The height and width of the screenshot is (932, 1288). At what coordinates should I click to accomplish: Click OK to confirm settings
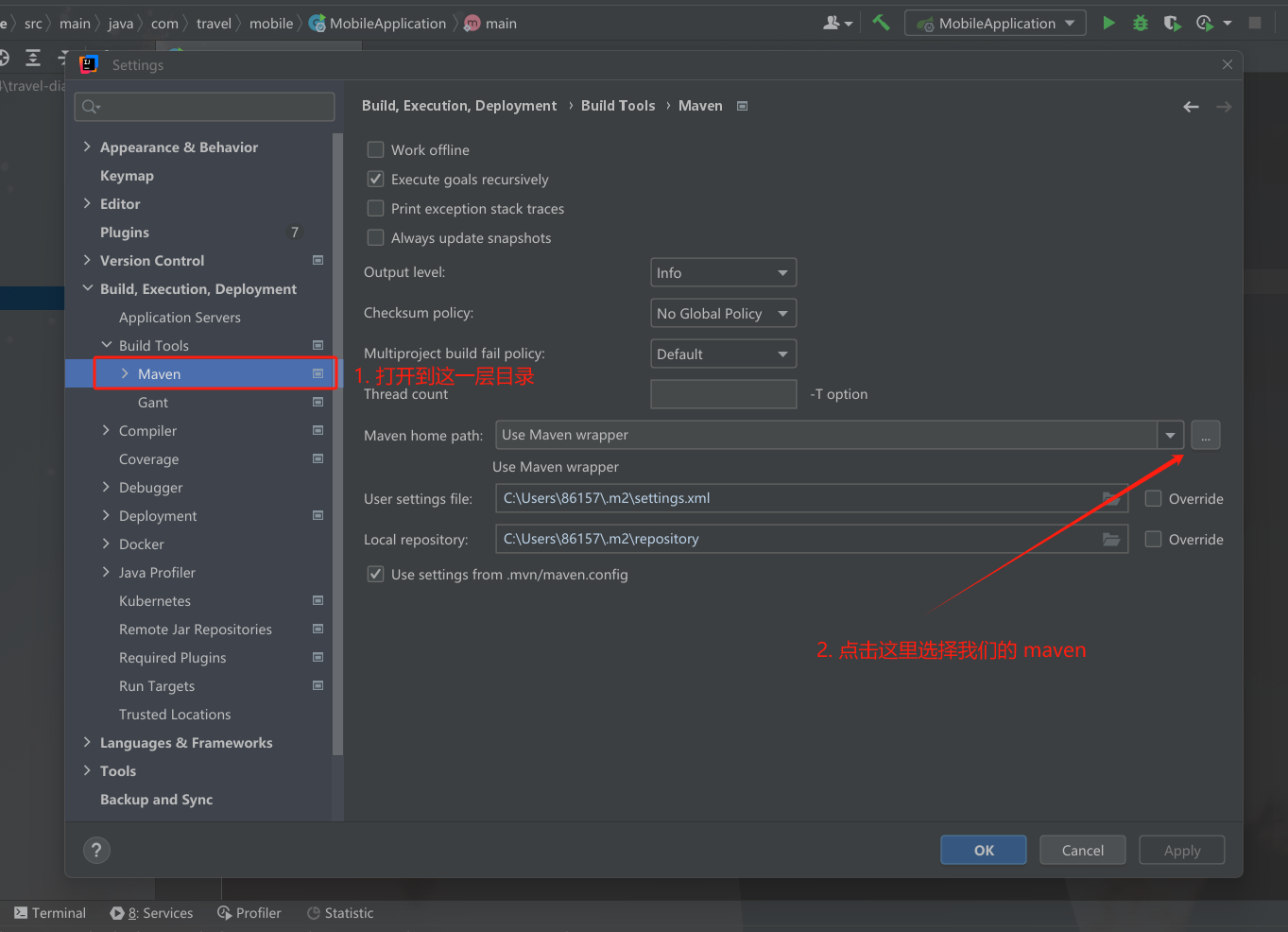(x=984, y=850)
